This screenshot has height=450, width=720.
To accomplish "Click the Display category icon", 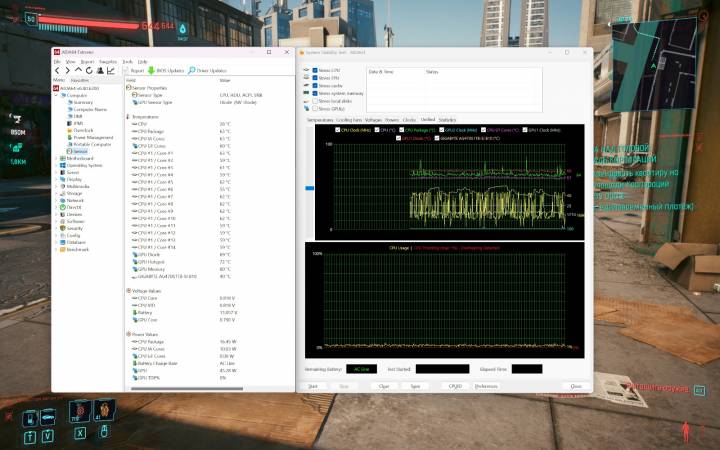I will click(x=63, y=180).
